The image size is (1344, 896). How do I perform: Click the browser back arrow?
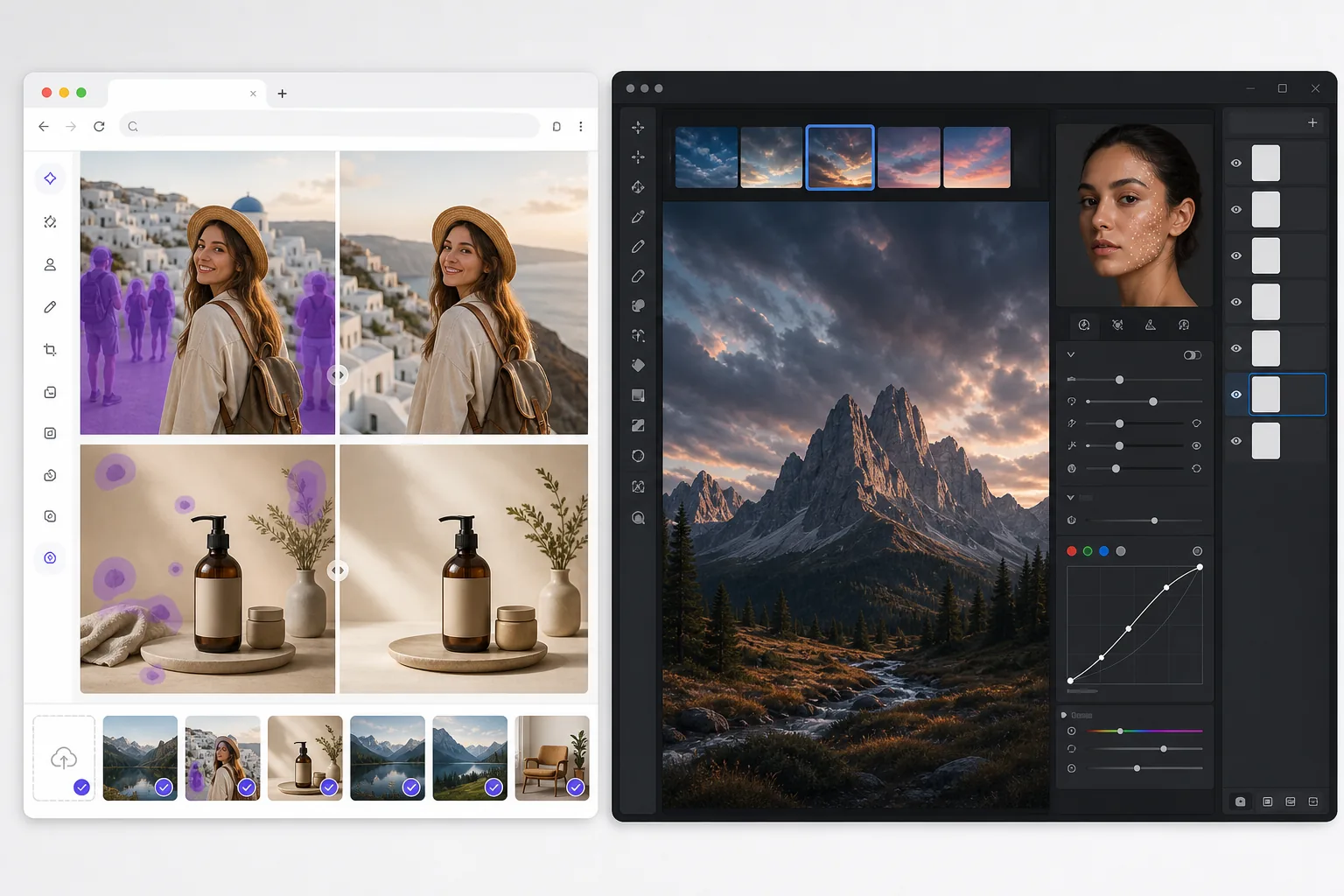pos(44,126)
